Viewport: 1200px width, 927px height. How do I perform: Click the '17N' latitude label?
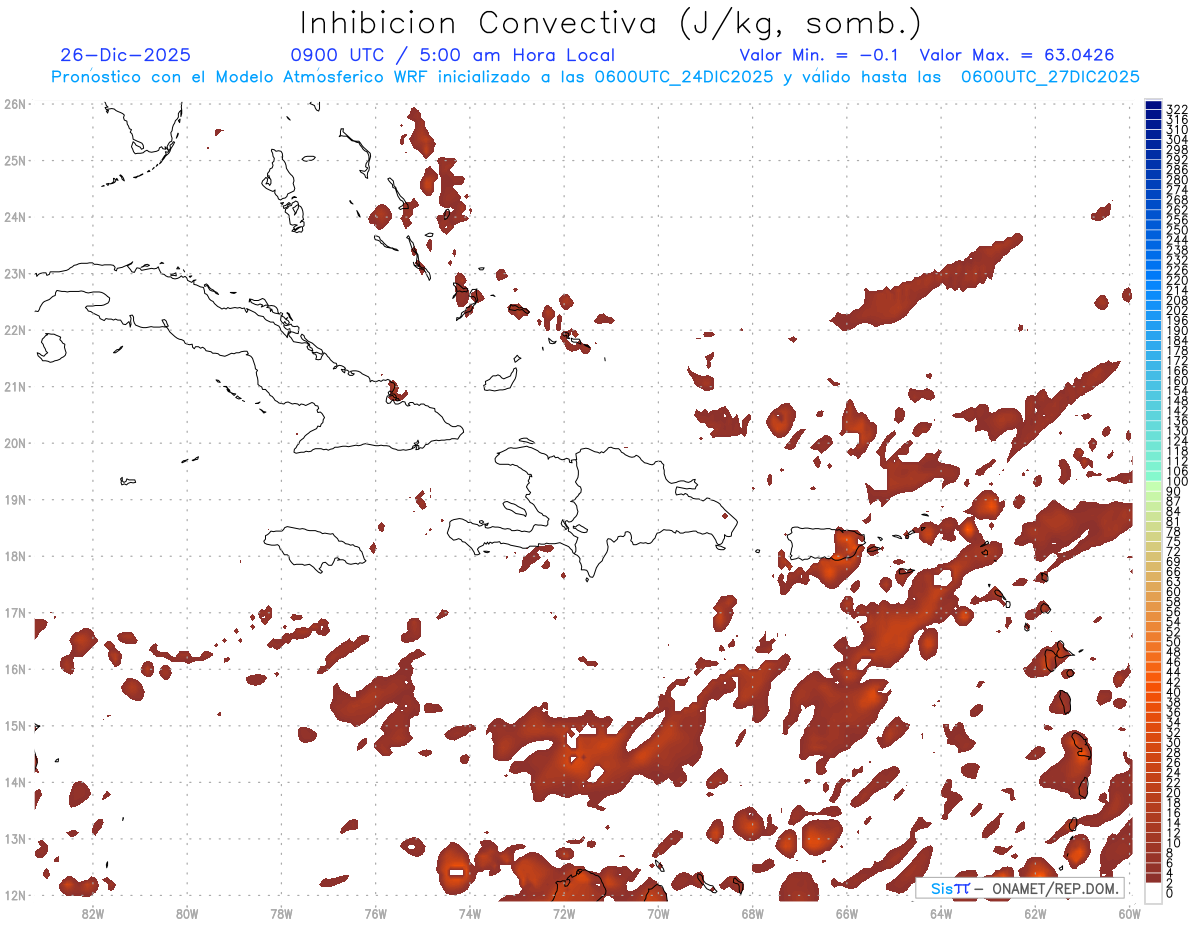14,612
